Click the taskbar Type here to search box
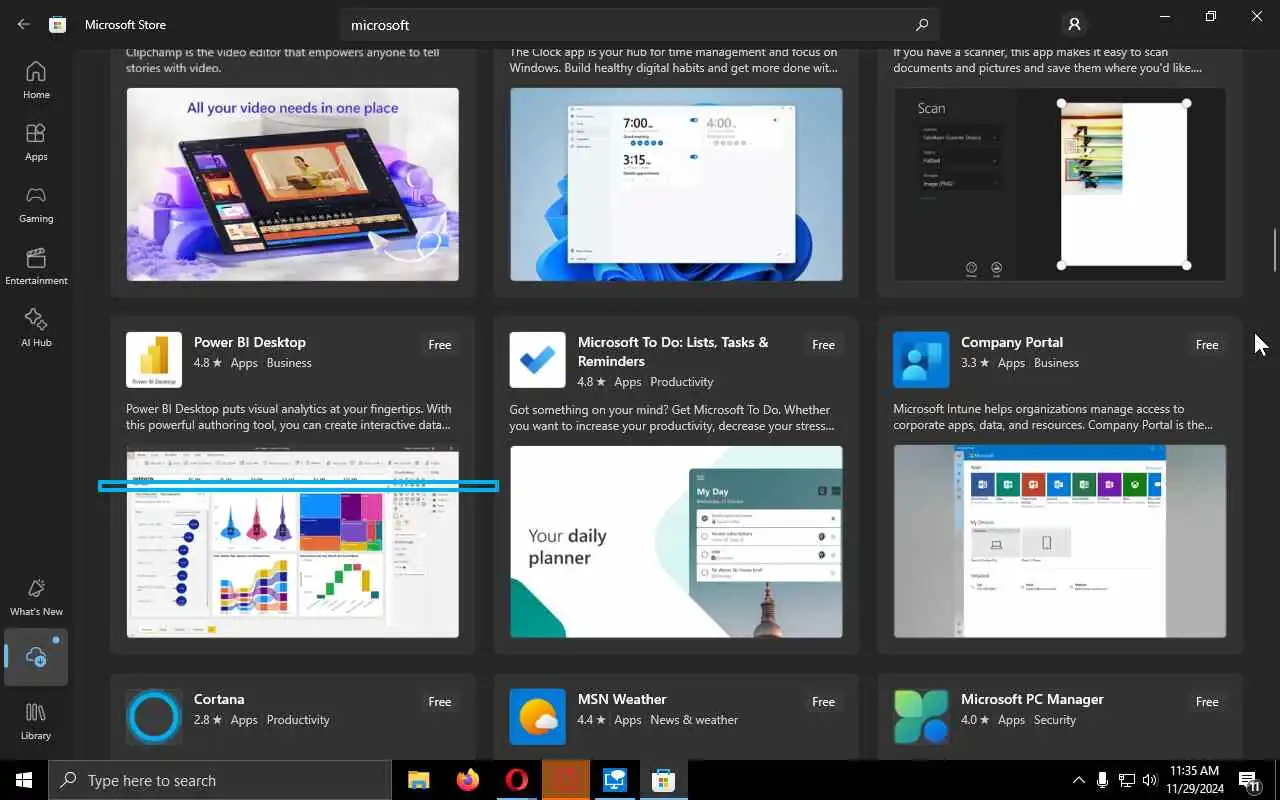 point(220,780)
